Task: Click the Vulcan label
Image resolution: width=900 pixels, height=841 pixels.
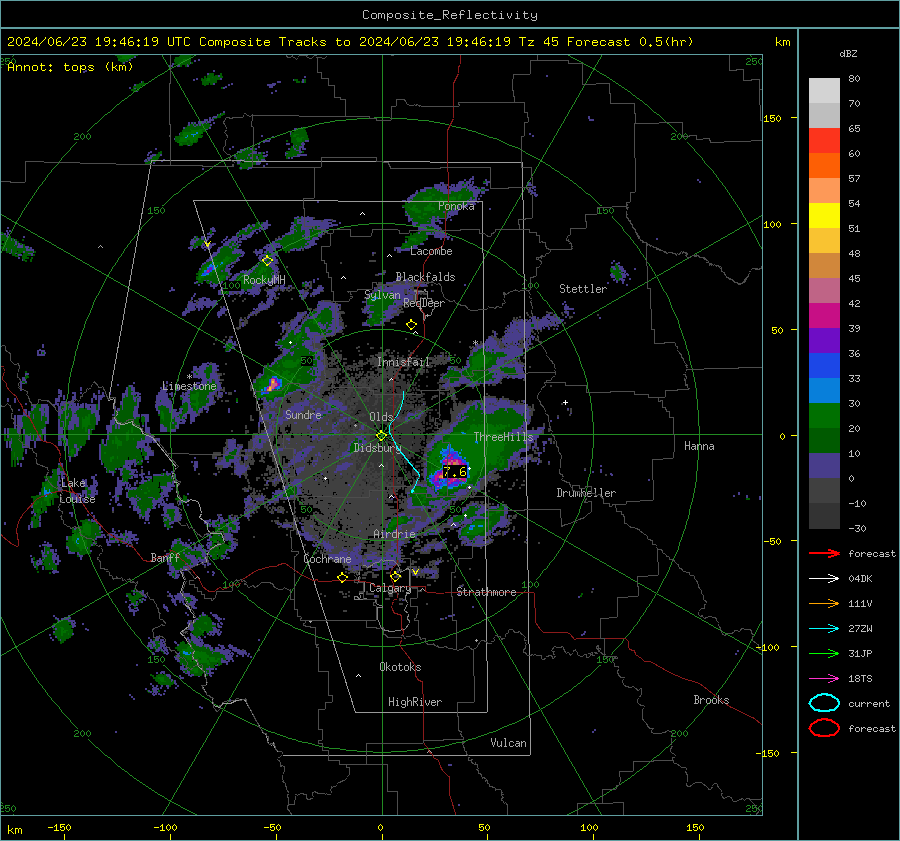Action: 508,743
